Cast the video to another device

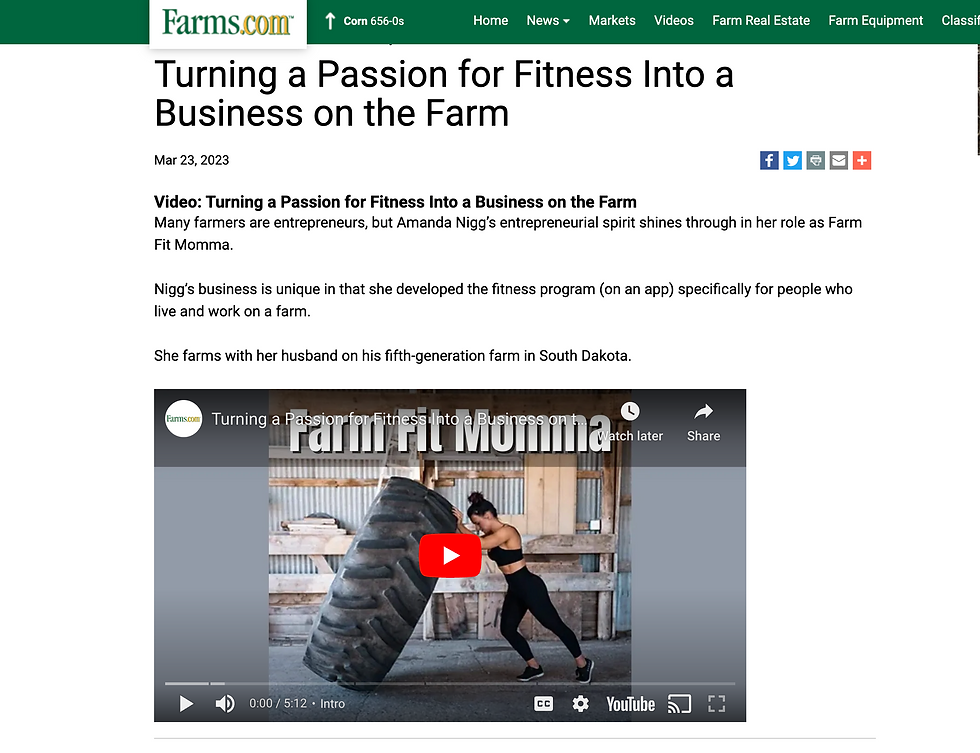click(x=680, y=704)
